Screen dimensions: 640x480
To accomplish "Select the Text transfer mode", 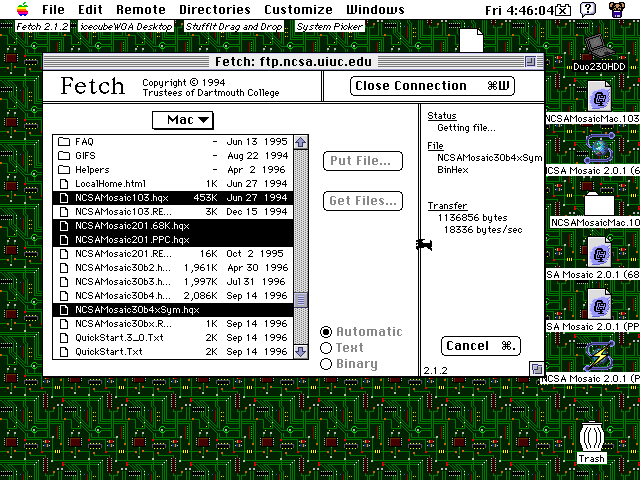I will pyautogui.click(x=326, y=348).
